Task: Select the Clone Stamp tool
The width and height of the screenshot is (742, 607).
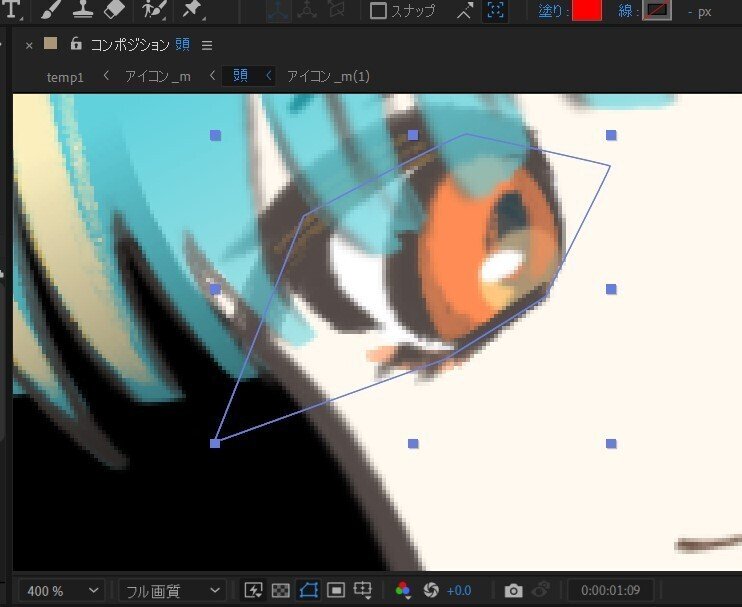Action: tap(82, 9)
